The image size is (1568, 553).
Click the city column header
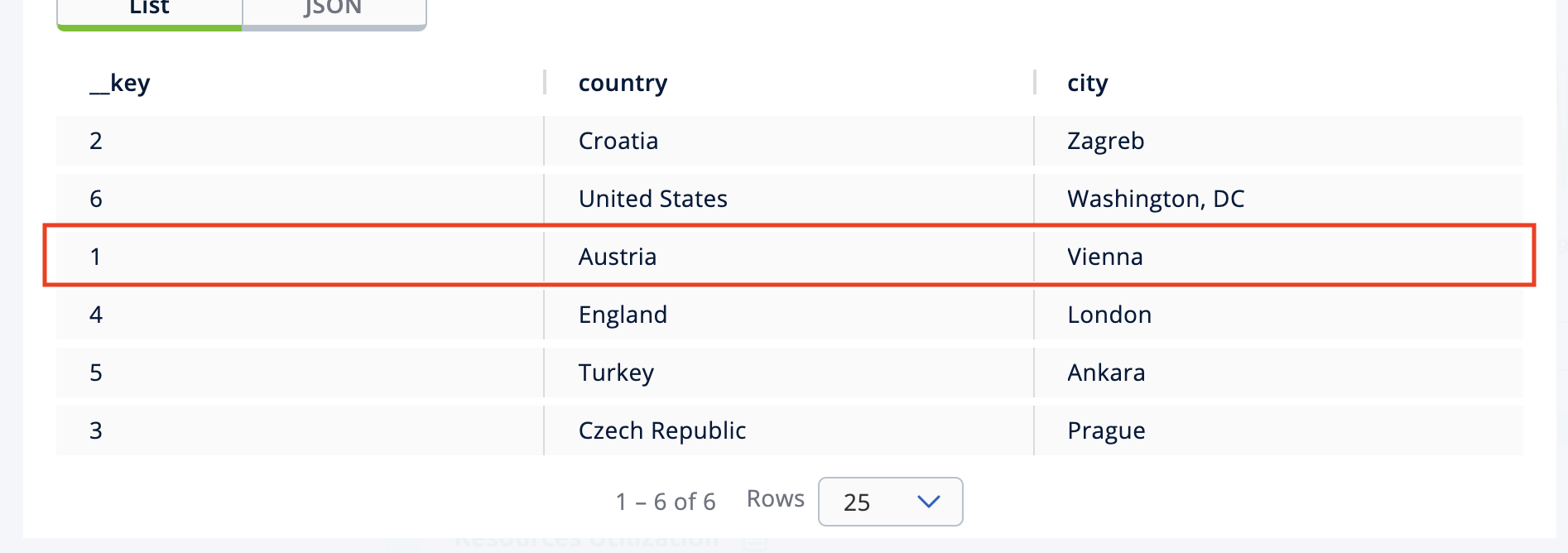(x=1087, y=83)
